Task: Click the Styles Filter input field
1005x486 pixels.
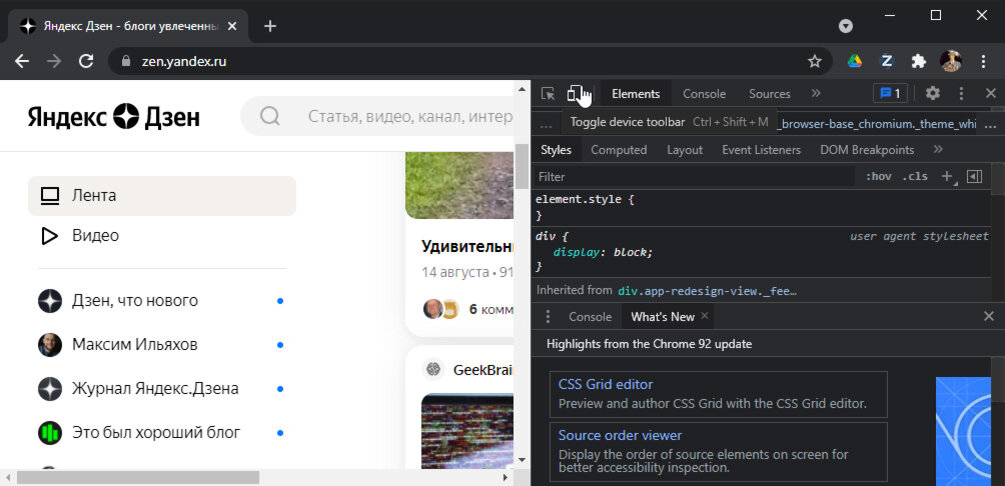Action: tap(695, 176)
